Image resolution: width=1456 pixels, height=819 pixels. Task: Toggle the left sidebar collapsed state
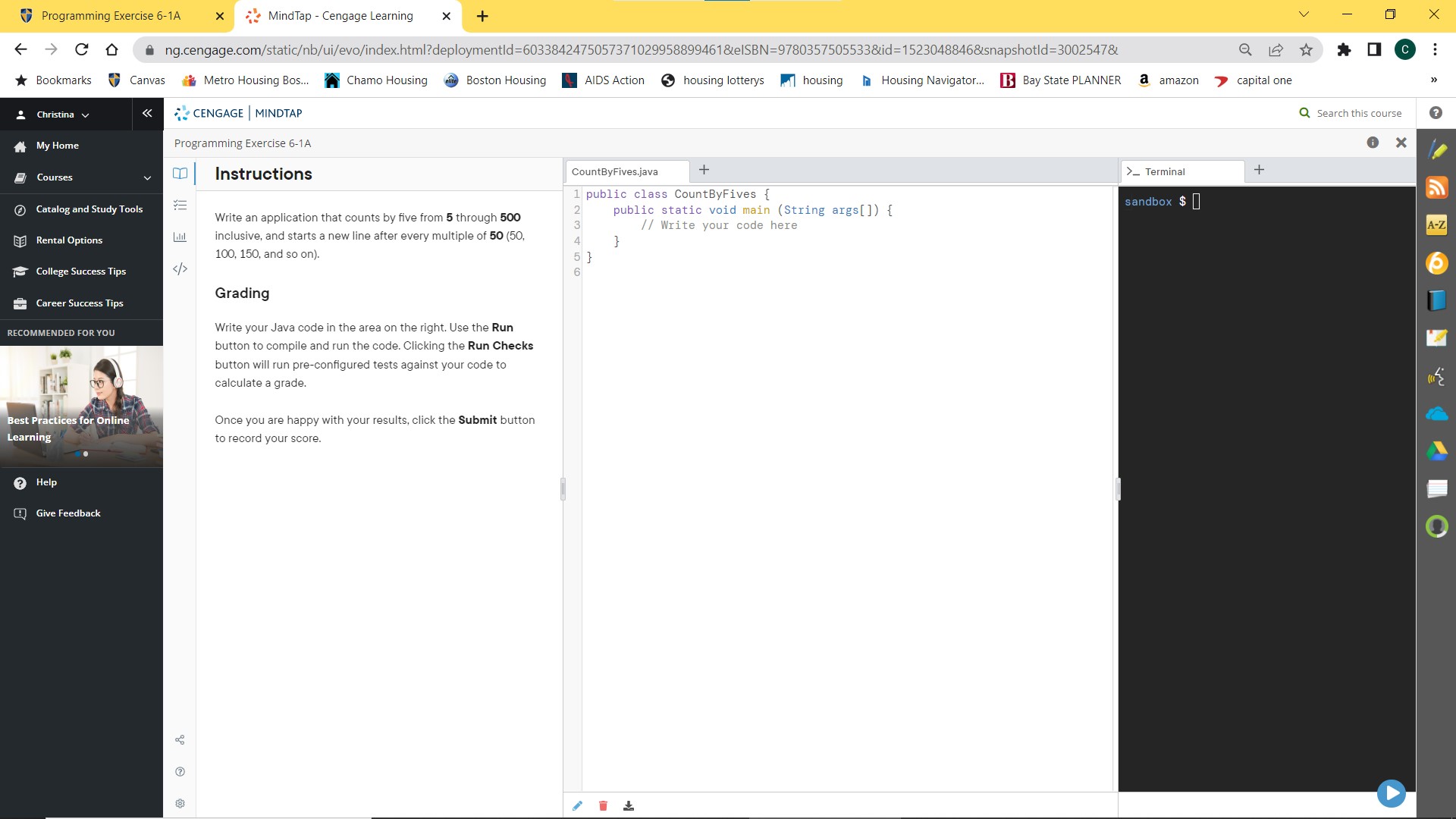(147, 113)
